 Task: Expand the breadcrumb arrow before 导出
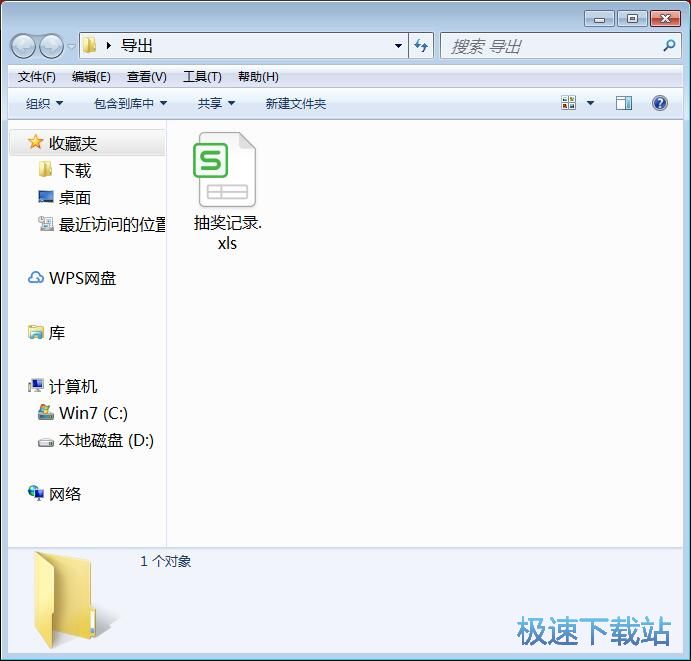pos(108,45)
